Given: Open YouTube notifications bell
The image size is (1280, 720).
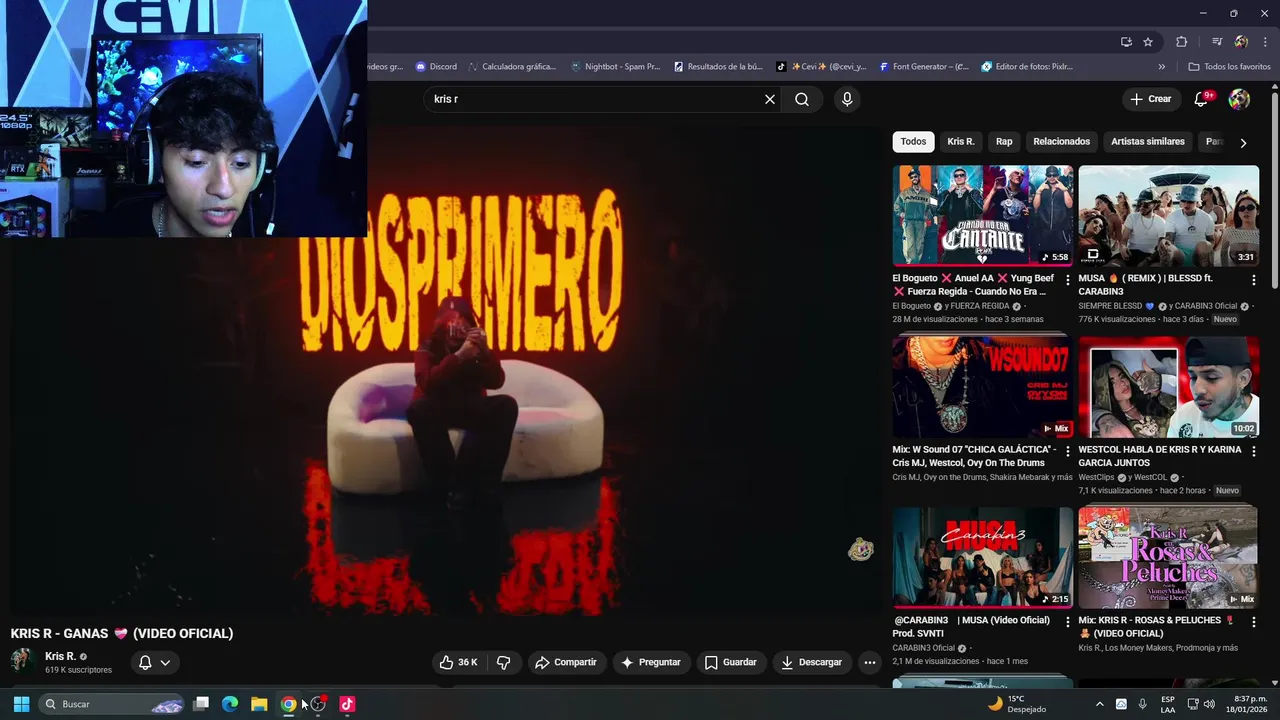Looking at the screenshot, I should [x=1203, y=99].
